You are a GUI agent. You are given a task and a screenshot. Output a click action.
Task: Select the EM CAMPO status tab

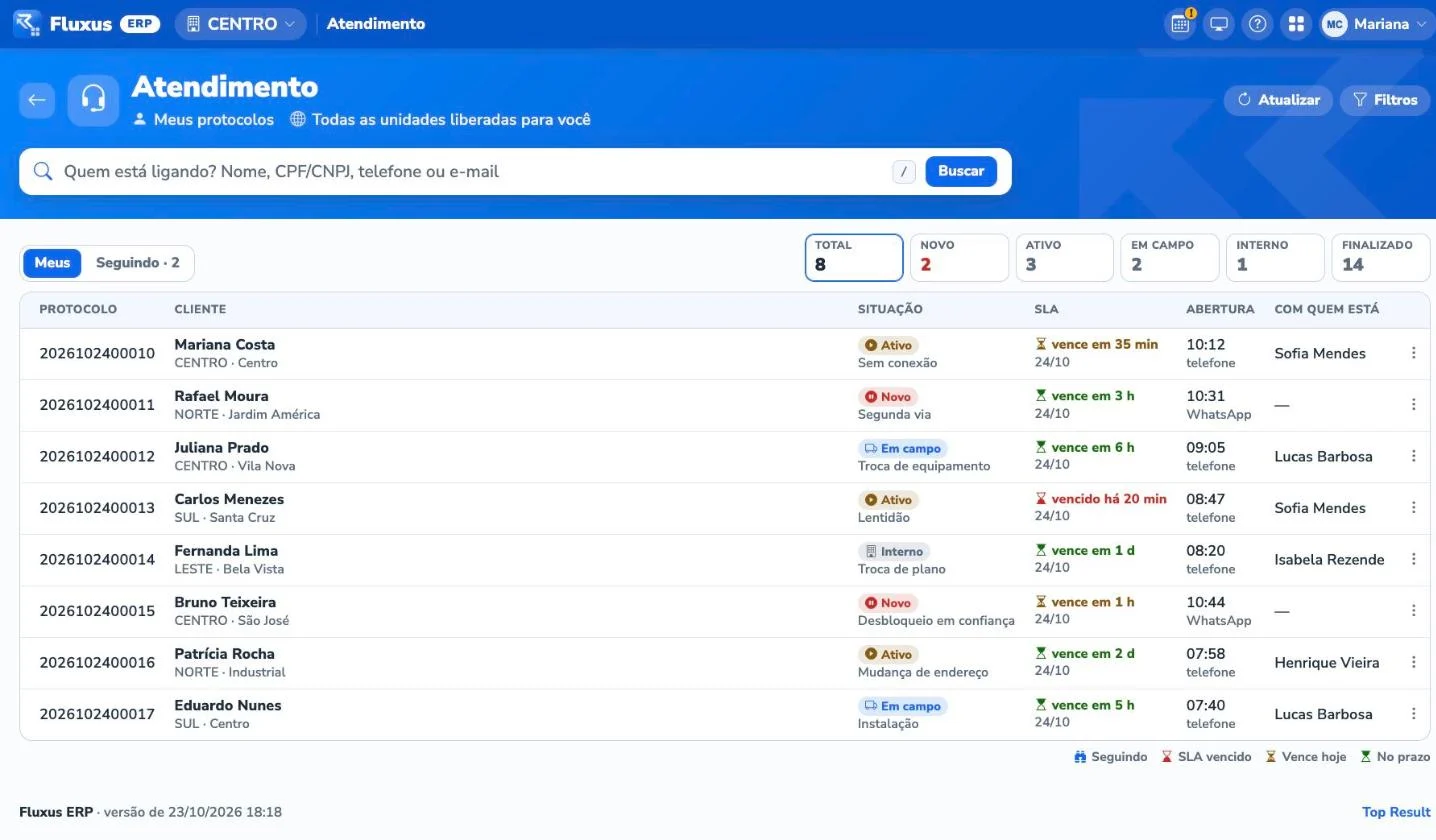(x=1170, y=257)
